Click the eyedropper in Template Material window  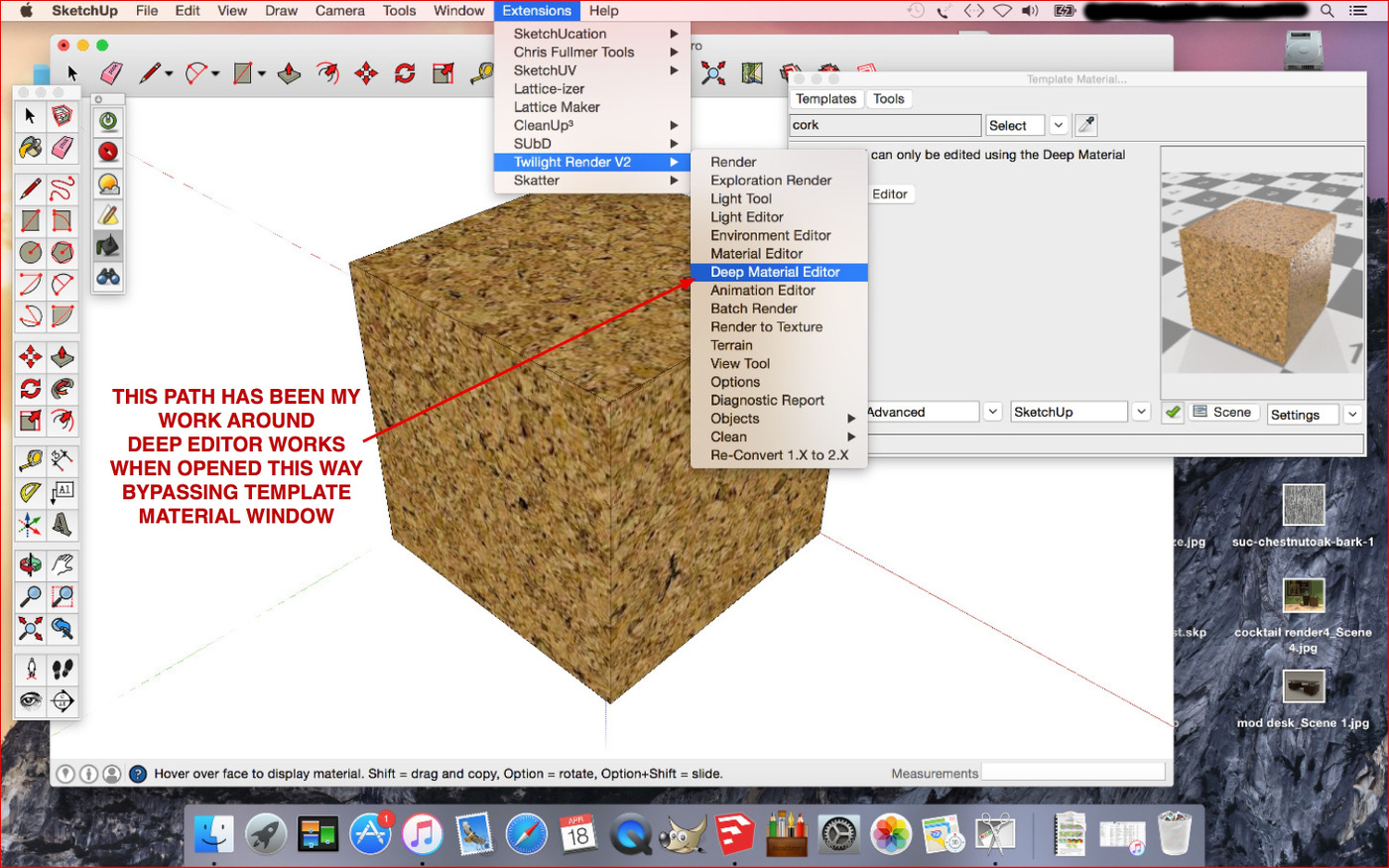pos(1086,125)
